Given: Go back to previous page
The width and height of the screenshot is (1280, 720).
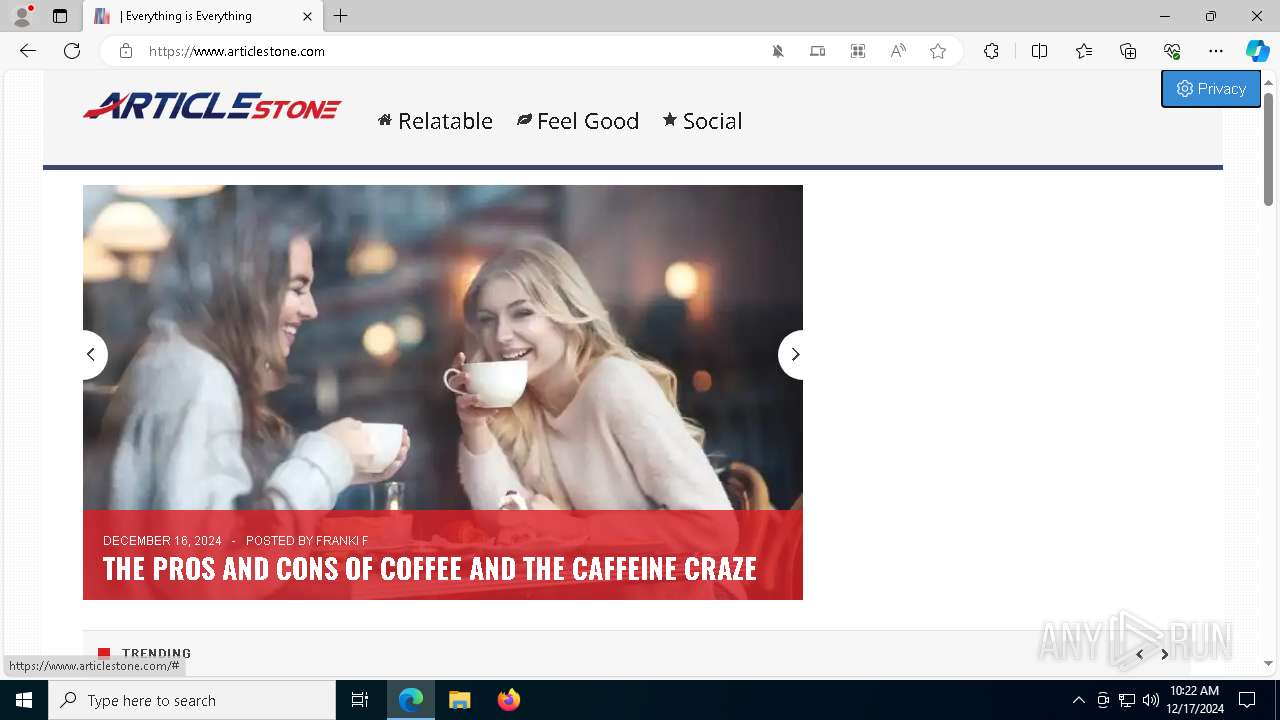Looking at the screenshot, I should (28, 51).
